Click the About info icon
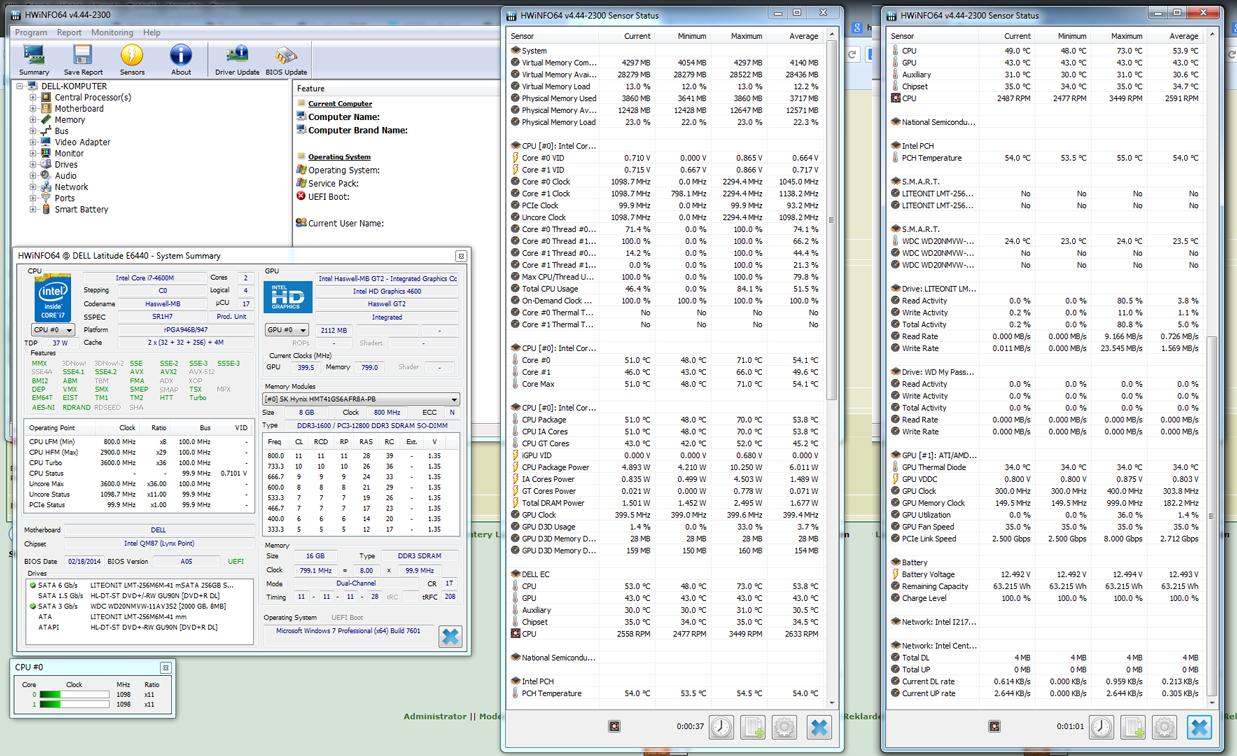 (181, 60)
